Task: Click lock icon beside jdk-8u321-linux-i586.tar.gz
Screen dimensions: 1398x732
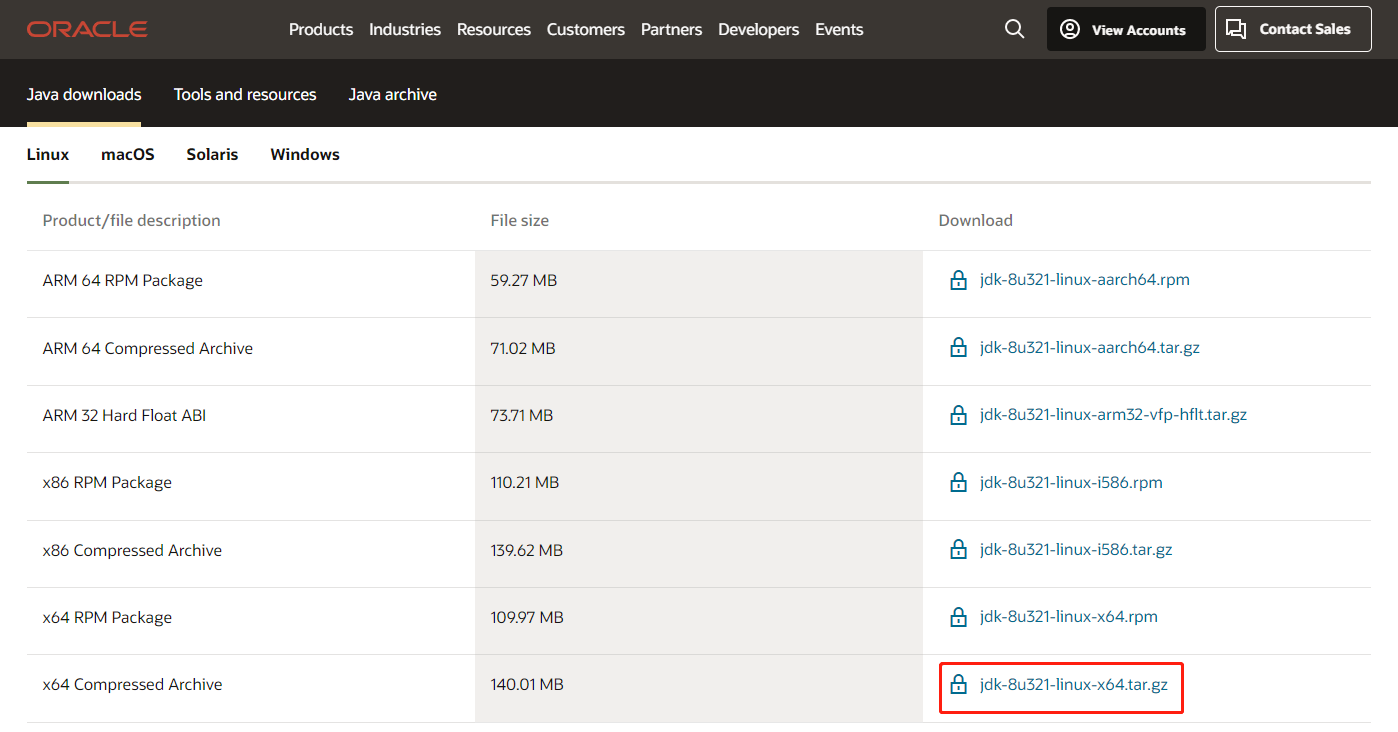Action: tap(958, 550)
